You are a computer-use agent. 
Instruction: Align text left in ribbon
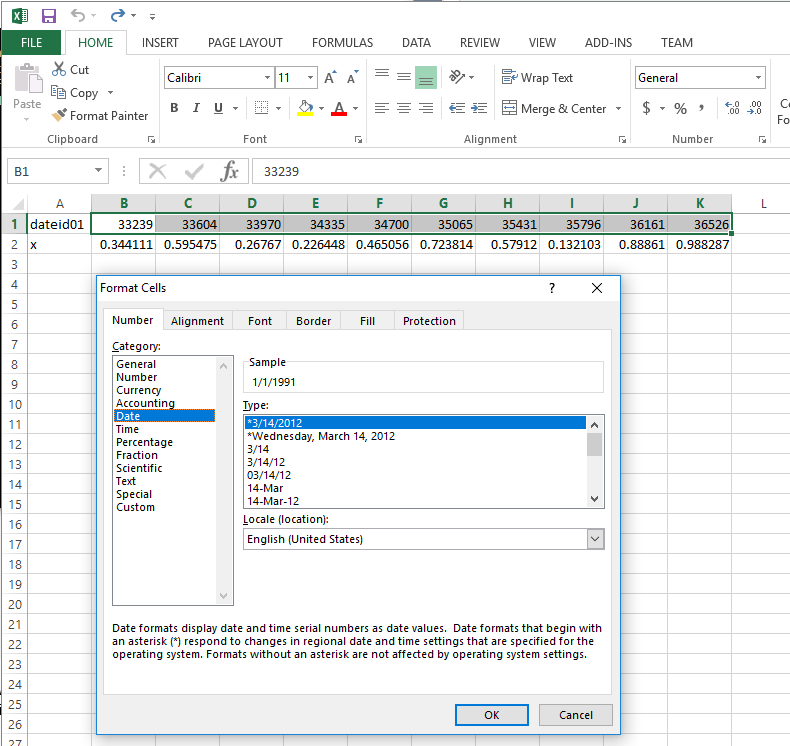(382, 108)
